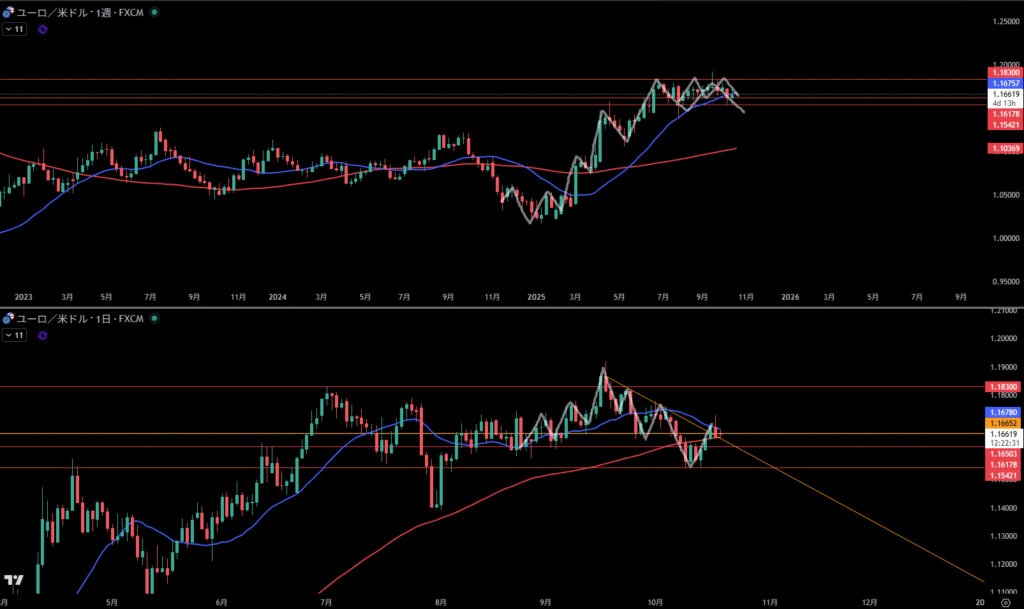Click the red 1.10369 moving average label

tap(1004, 148)
